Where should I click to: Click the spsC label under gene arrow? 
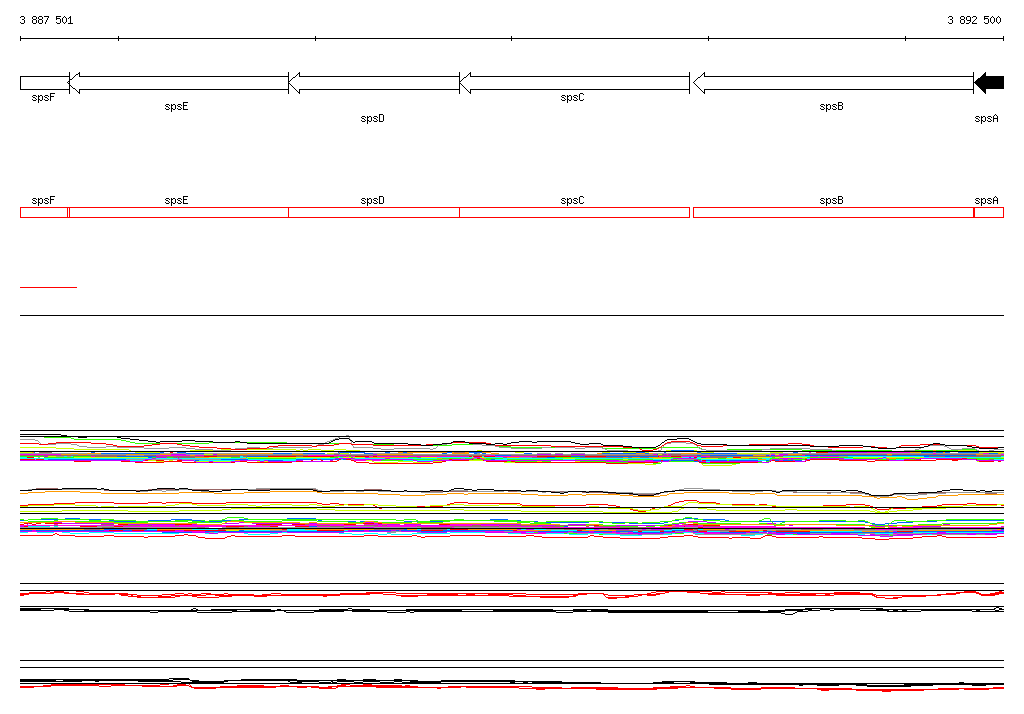point(572,97)
